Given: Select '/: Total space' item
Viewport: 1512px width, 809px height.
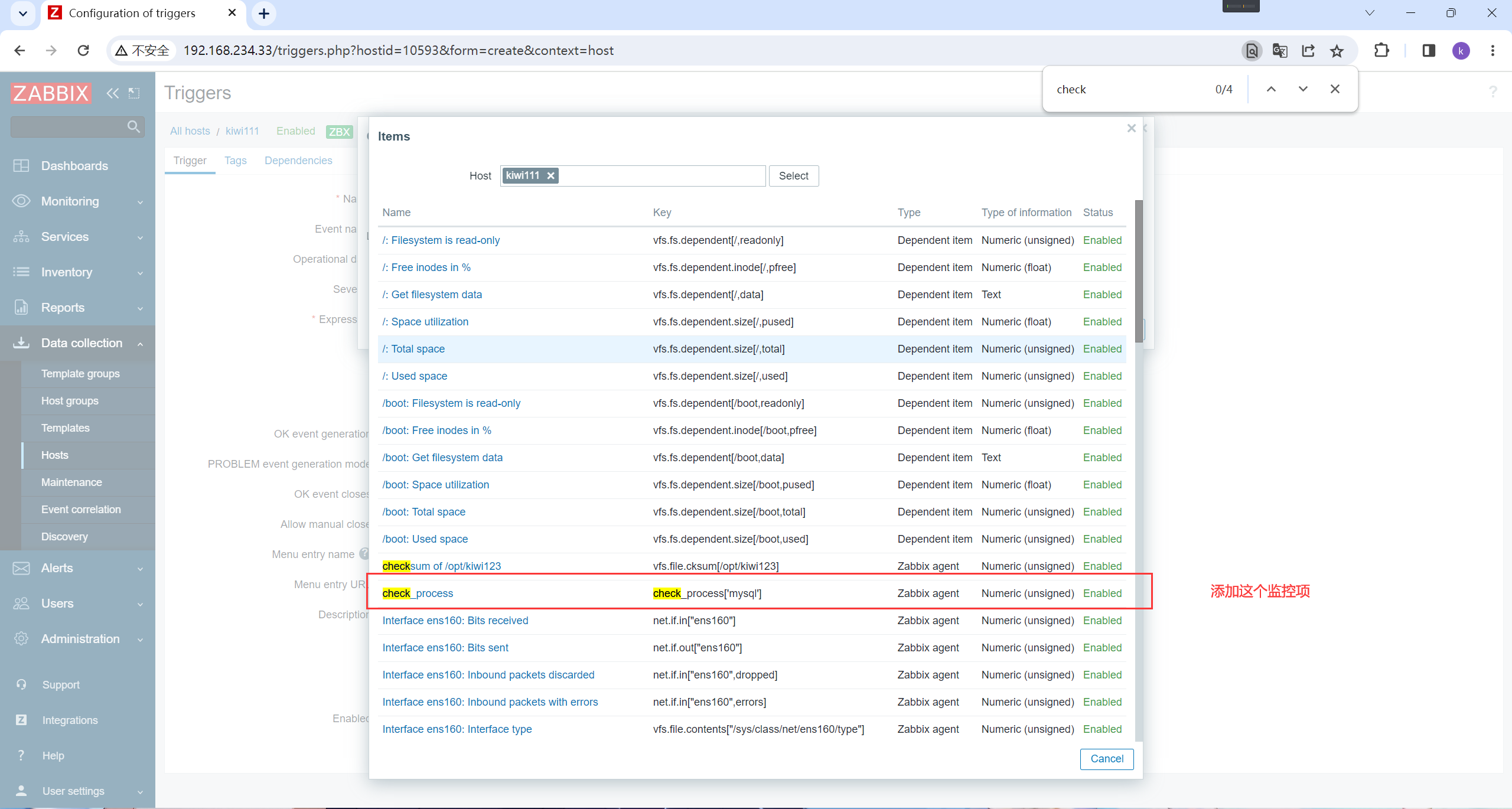Looking at the screenshot, I should pos(413,349).
